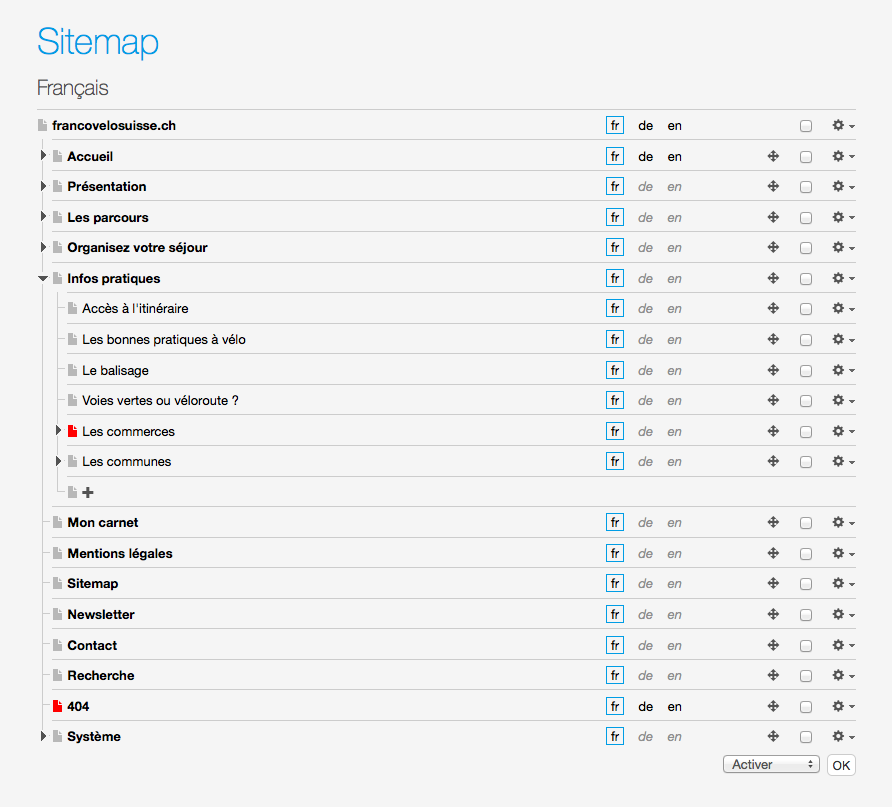Open gear menu for Newsletter row
The width and height of the screenshot is (892, 807).
click(x=843, y=615)
